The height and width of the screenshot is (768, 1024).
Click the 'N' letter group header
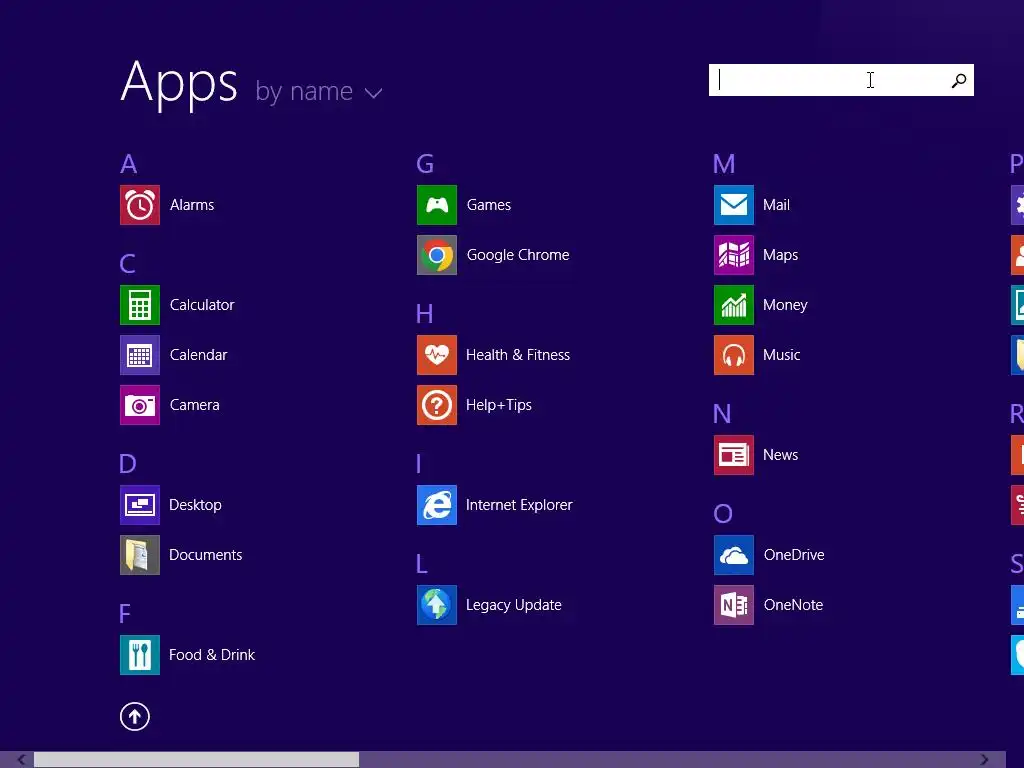point(722,414)
